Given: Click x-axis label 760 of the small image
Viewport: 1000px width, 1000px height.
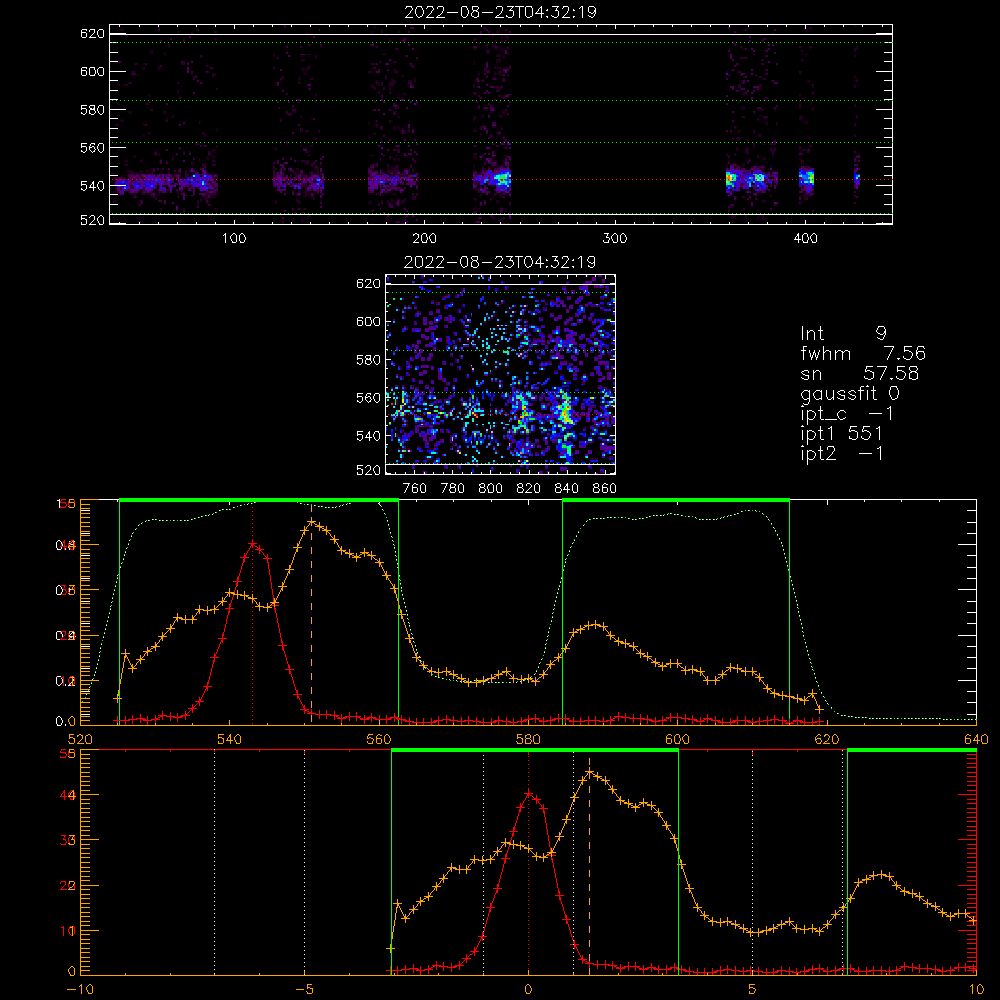Looking at the screenshot, I should coord(415,489).
